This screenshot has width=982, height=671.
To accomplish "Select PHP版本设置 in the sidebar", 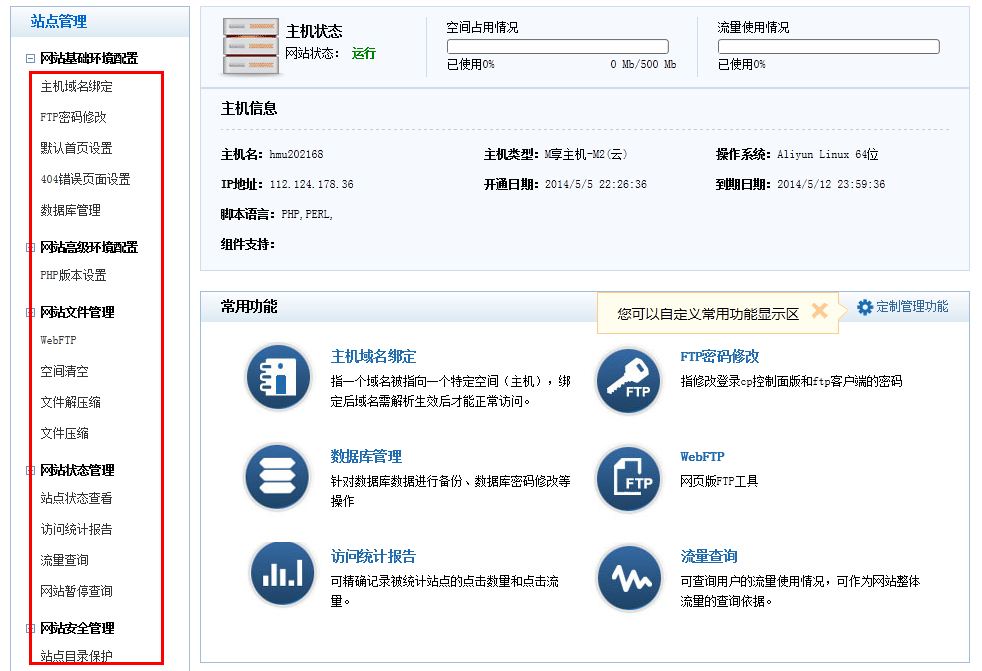I will (73, 275).
